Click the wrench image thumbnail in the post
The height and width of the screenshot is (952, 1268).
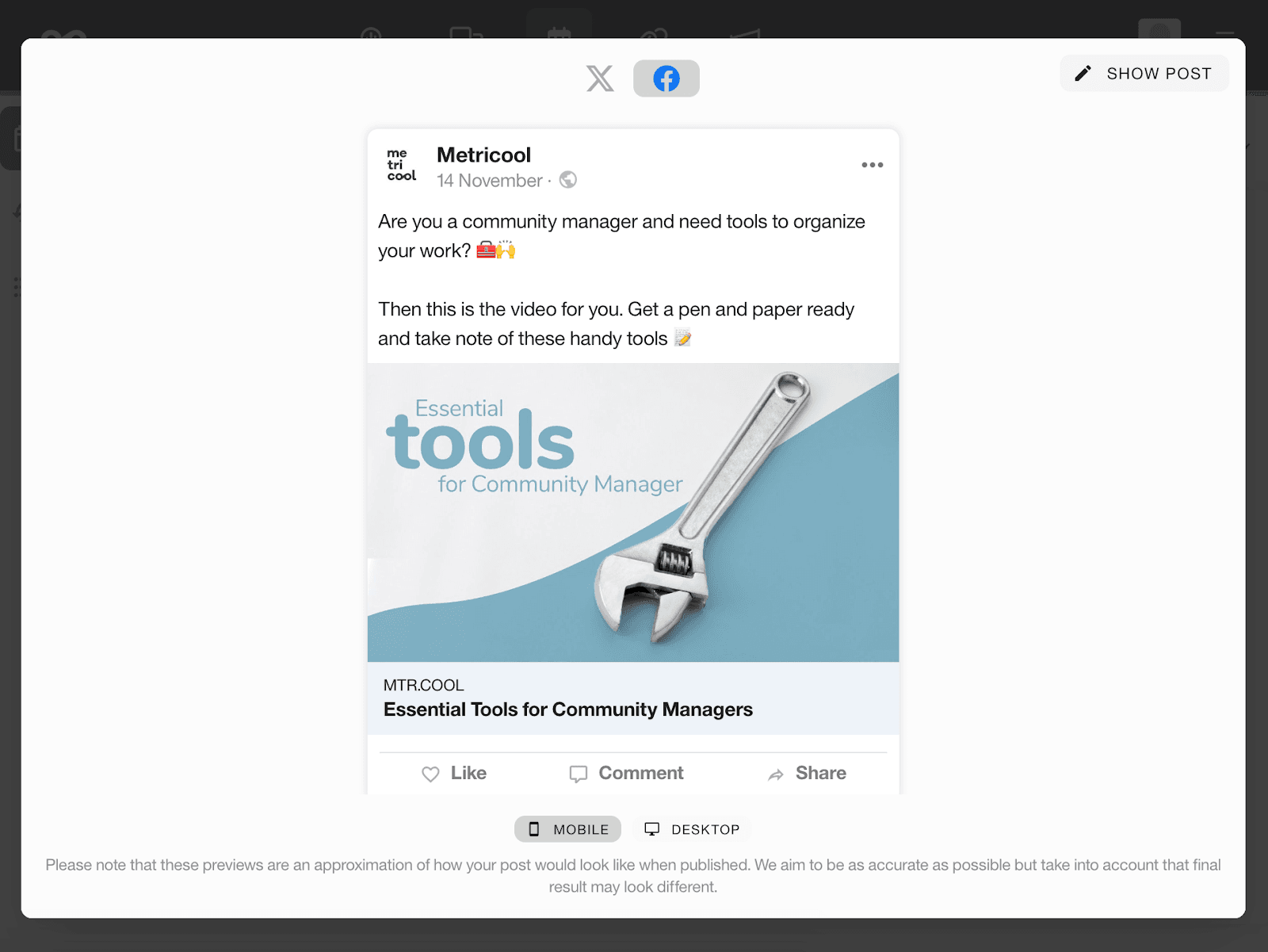pos(632,511)
